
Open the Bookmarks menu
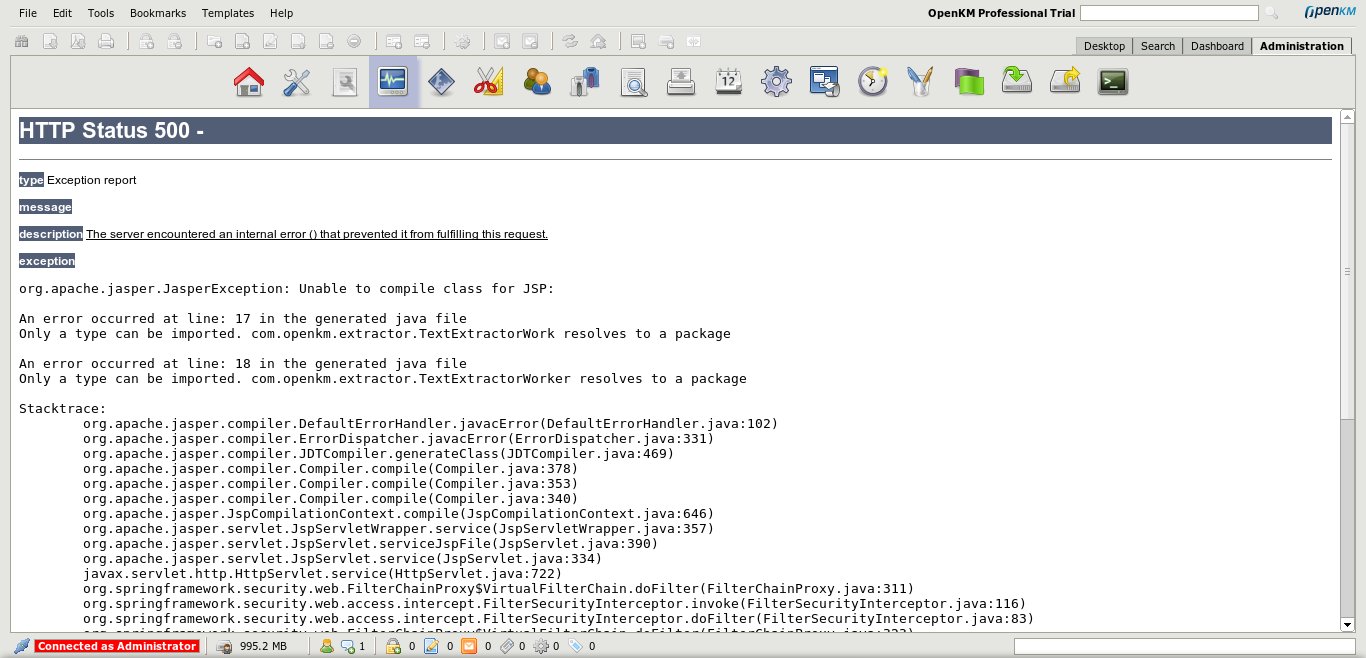click(x=157, y=13)
